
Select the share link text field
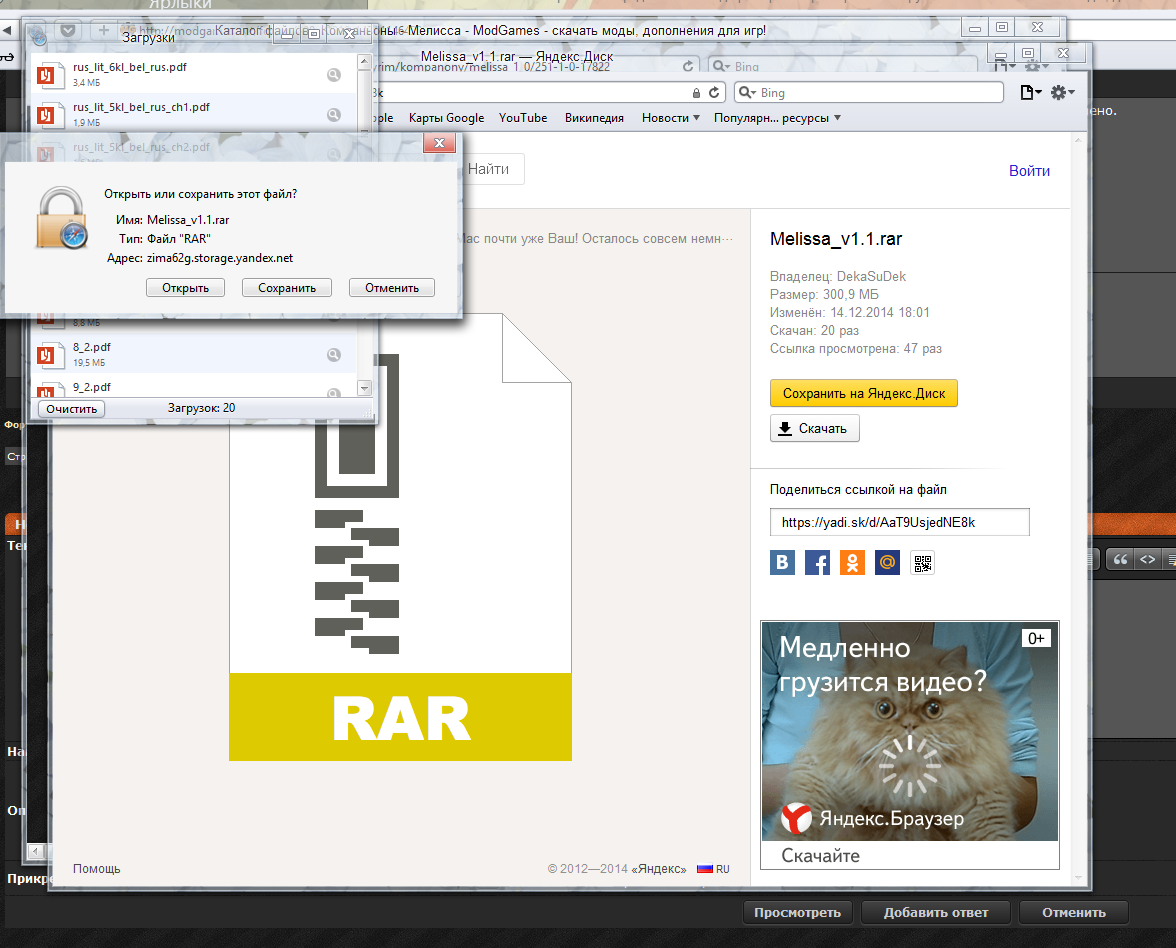coord(899,522)
